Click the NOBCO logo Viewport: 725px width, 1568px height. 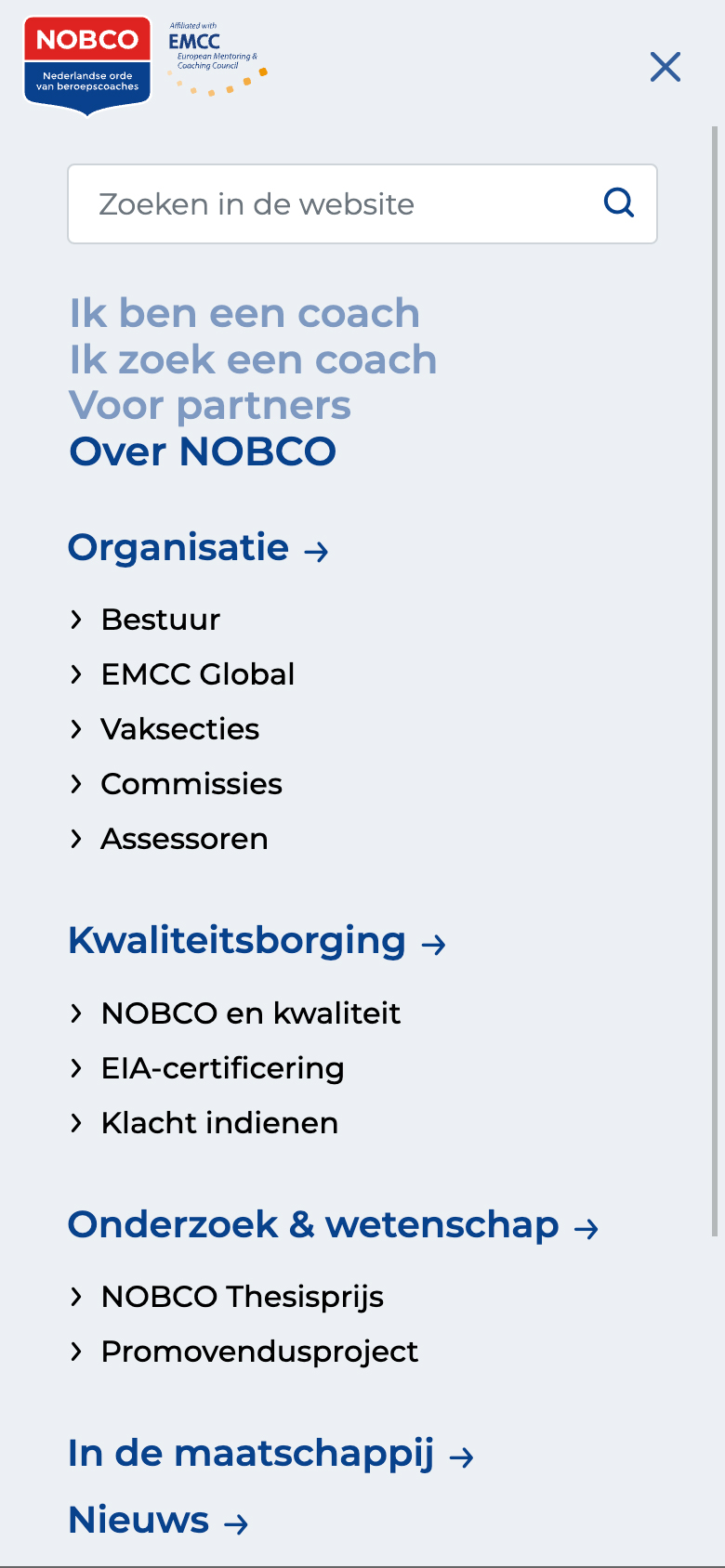tap(87, 65)
